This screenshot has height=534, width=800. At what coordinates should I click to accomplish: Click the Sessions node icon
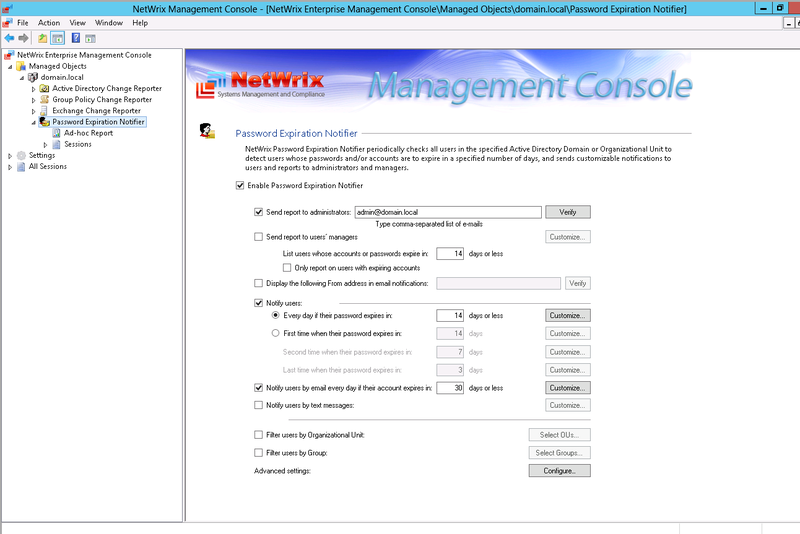coord(56,144)
